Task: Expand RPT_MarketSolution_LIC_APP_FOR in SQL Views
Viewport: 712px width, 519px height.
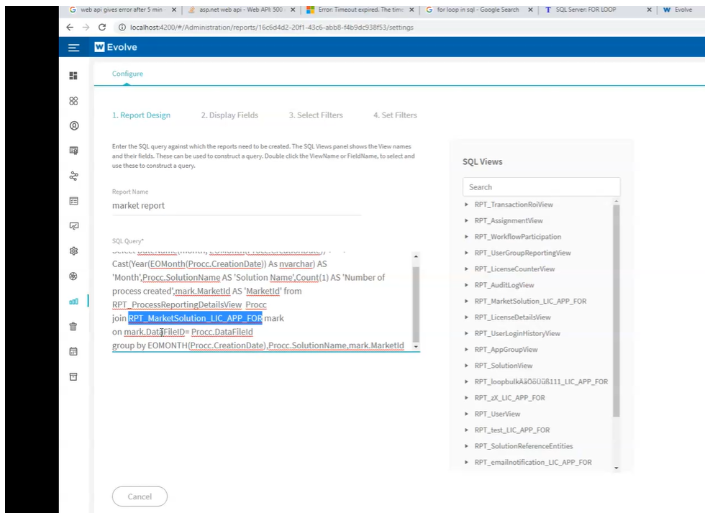Action: (x=467, y=301)
